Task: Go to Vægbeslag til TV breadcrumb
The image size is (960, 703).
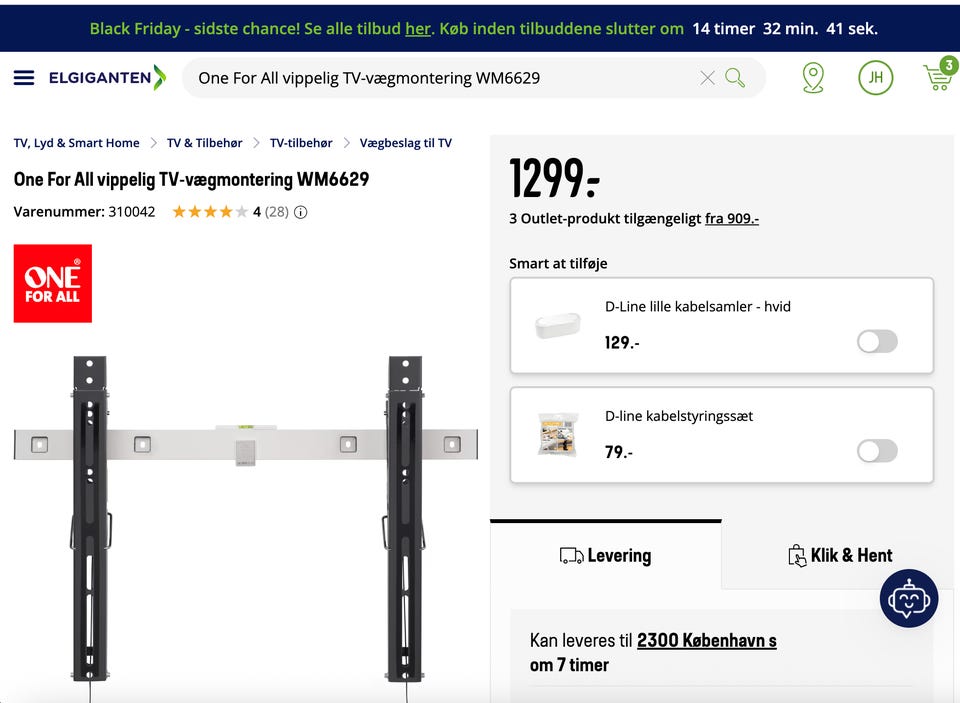Action: pyautogui.click(x=405, y=143)
